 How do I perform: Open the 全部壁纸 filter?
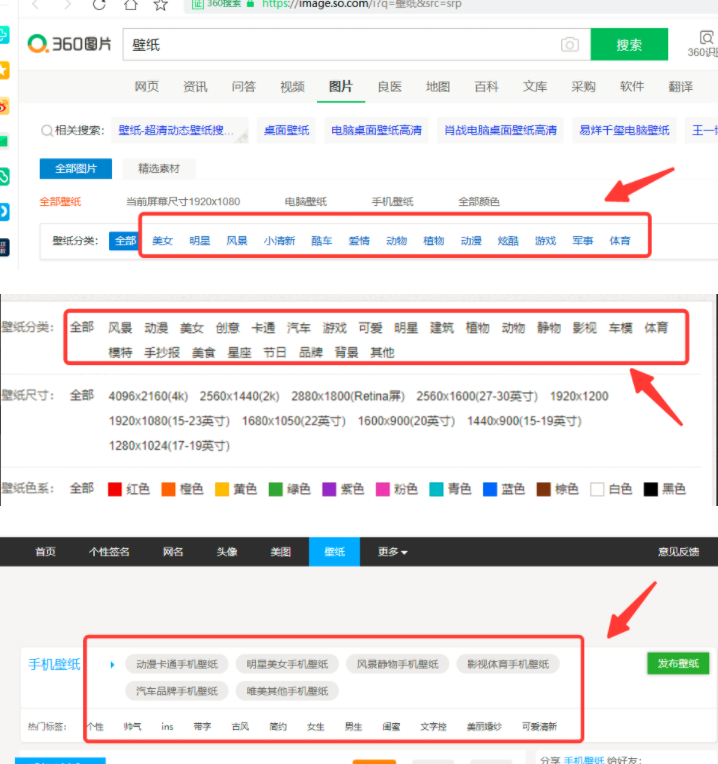coord(60,202)
